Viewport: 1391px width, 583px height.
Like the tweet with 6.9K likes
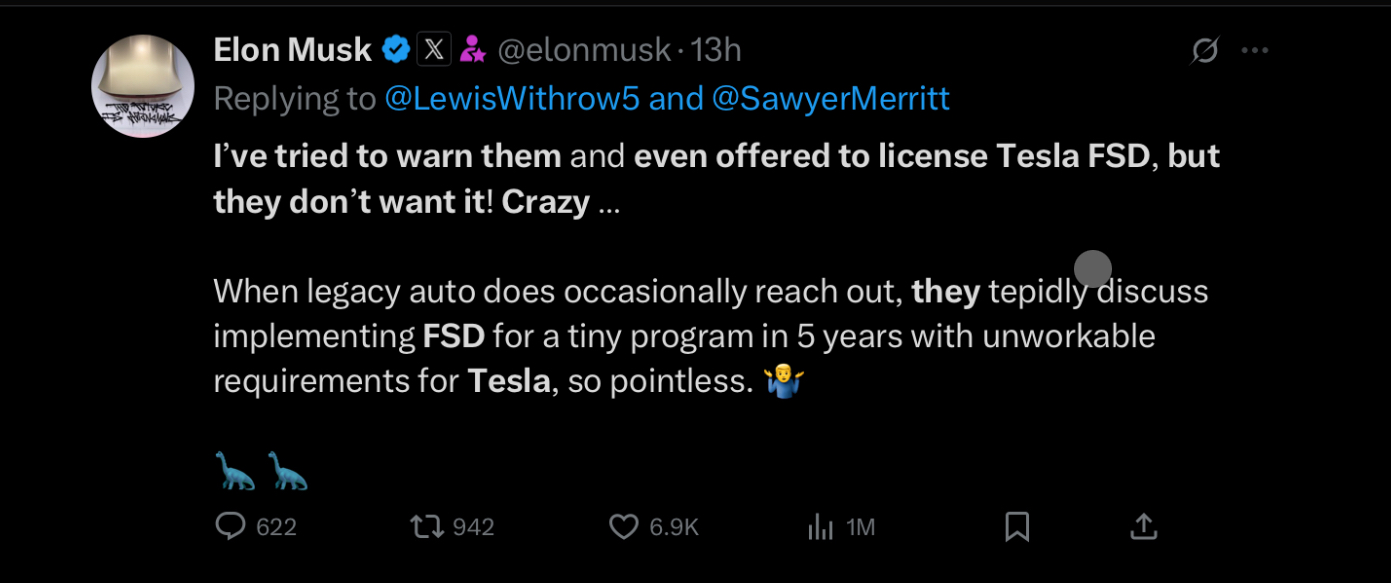(624, 526)
